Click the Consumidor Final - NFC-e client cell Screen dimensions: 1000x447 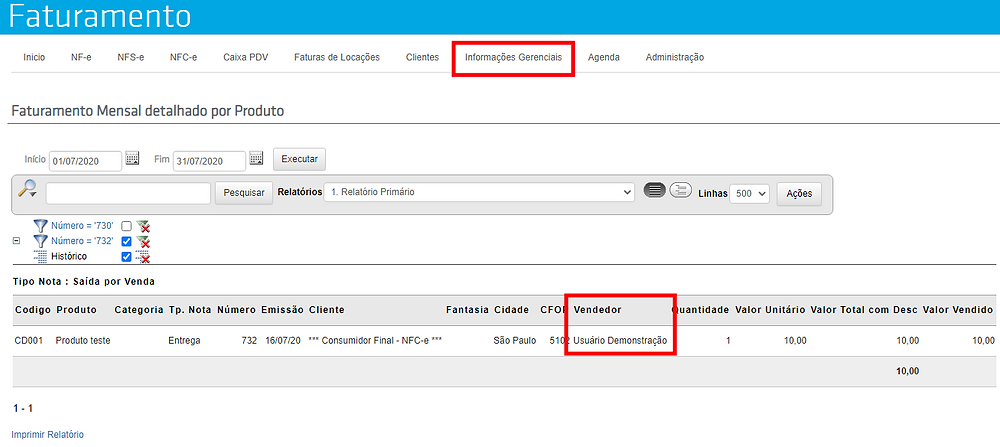375,341
